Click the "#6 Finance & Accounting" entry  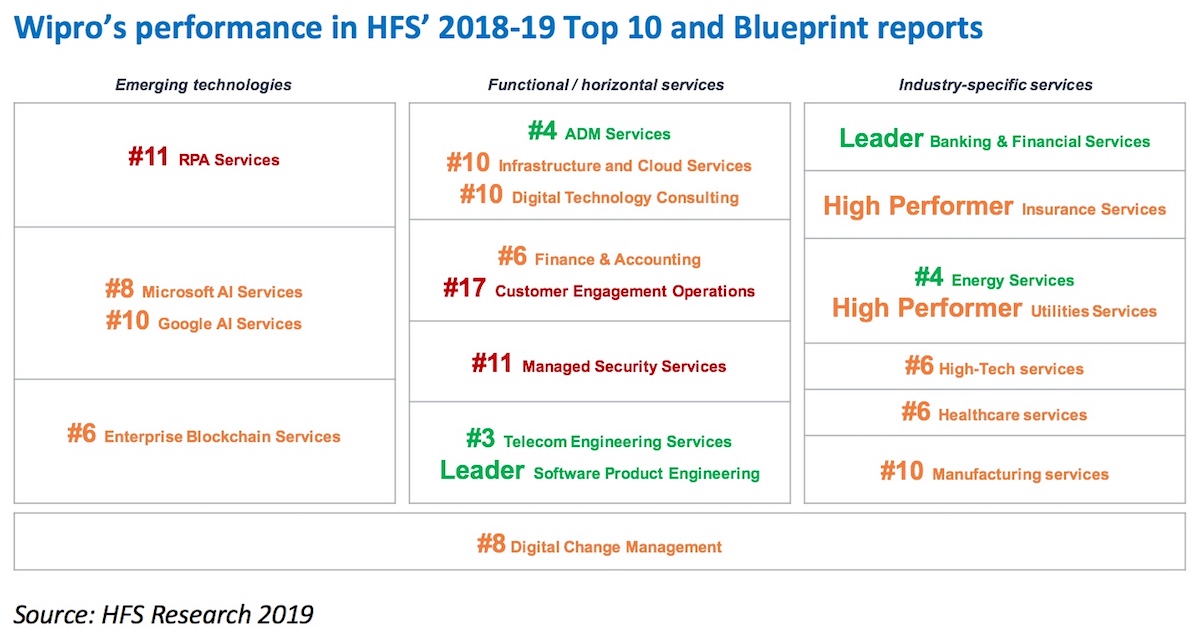coord(599,258)
